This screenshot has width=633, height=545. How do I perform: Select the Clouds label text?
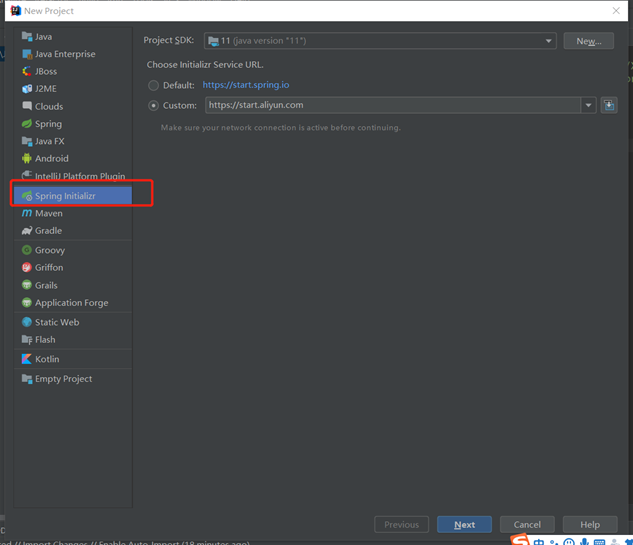[49, 107]
